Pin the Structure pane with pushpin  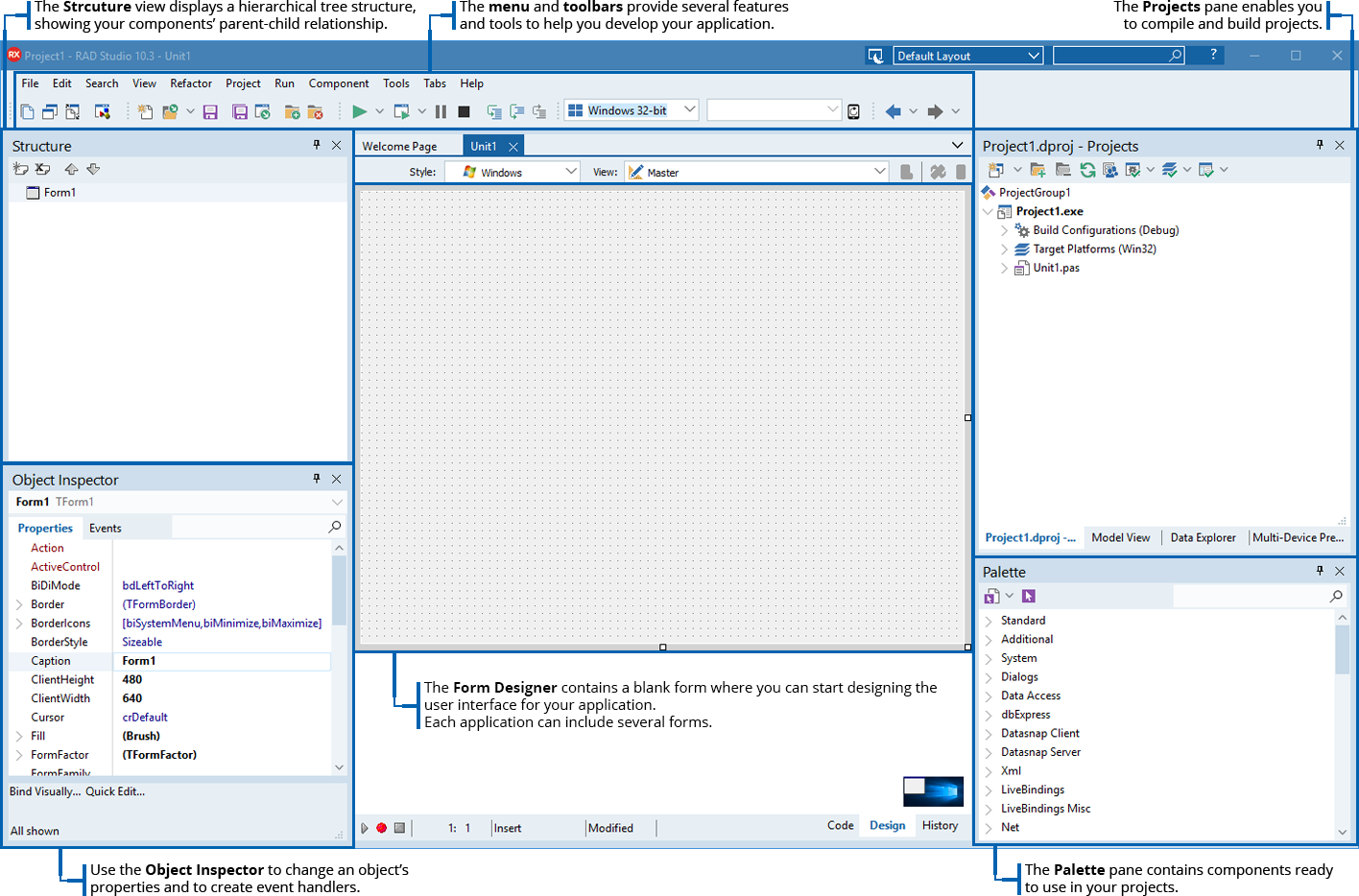click(x=317, y=145)
